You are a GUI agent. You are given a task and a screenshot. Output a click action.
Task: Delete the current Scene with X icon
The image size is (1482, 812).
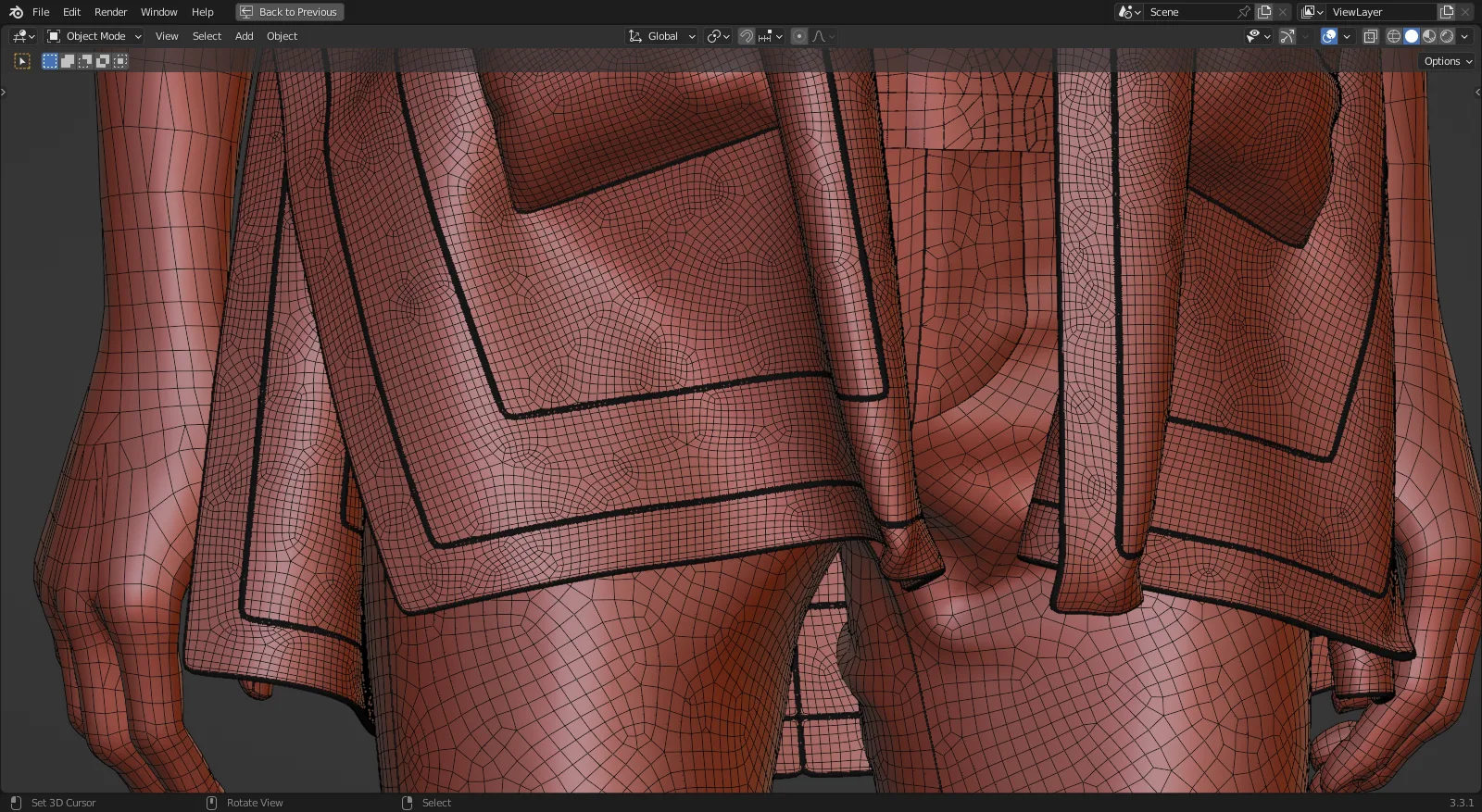[x=1283, y=12]
